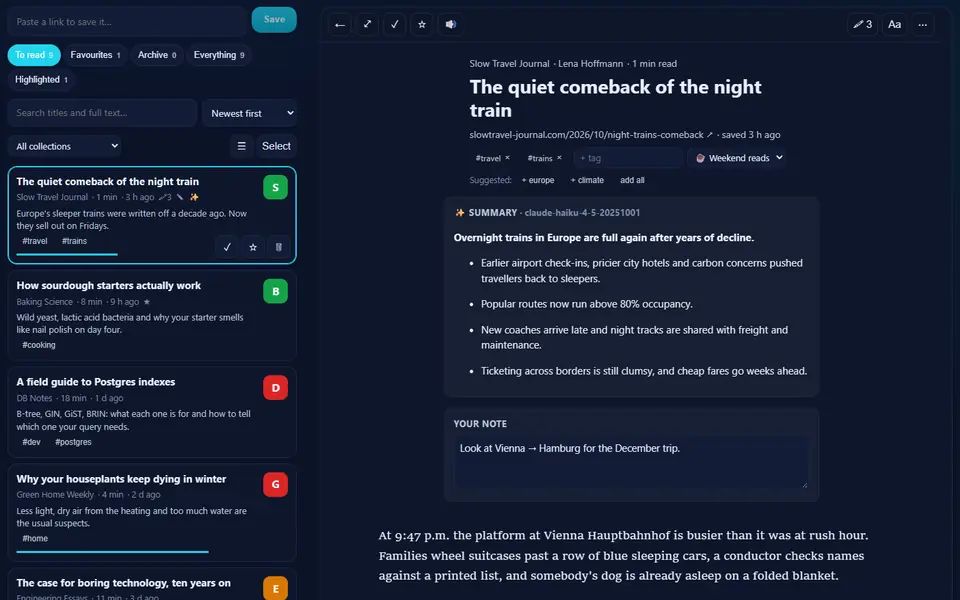The image size is (960, 600).
Task: Delete the night train card
Action: pos(279,247)
